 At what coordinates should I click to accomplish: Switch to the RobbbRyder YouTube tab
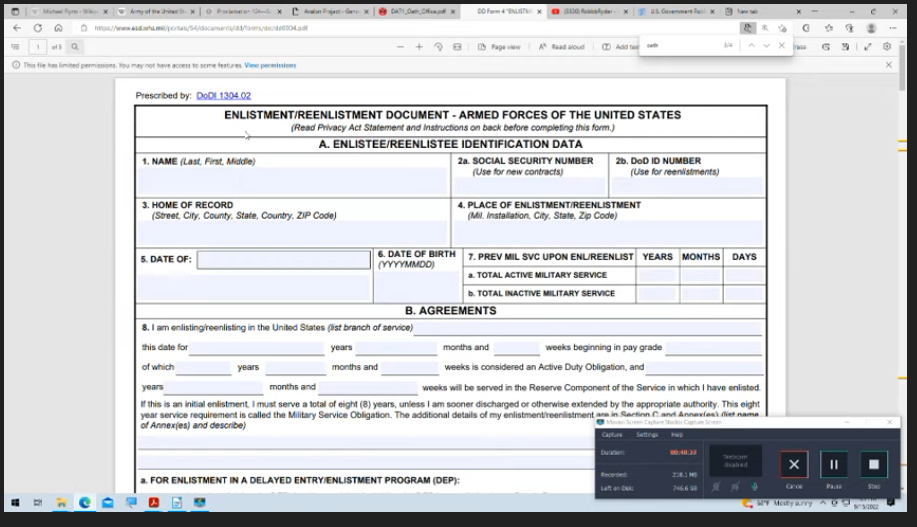pos(590,12)
